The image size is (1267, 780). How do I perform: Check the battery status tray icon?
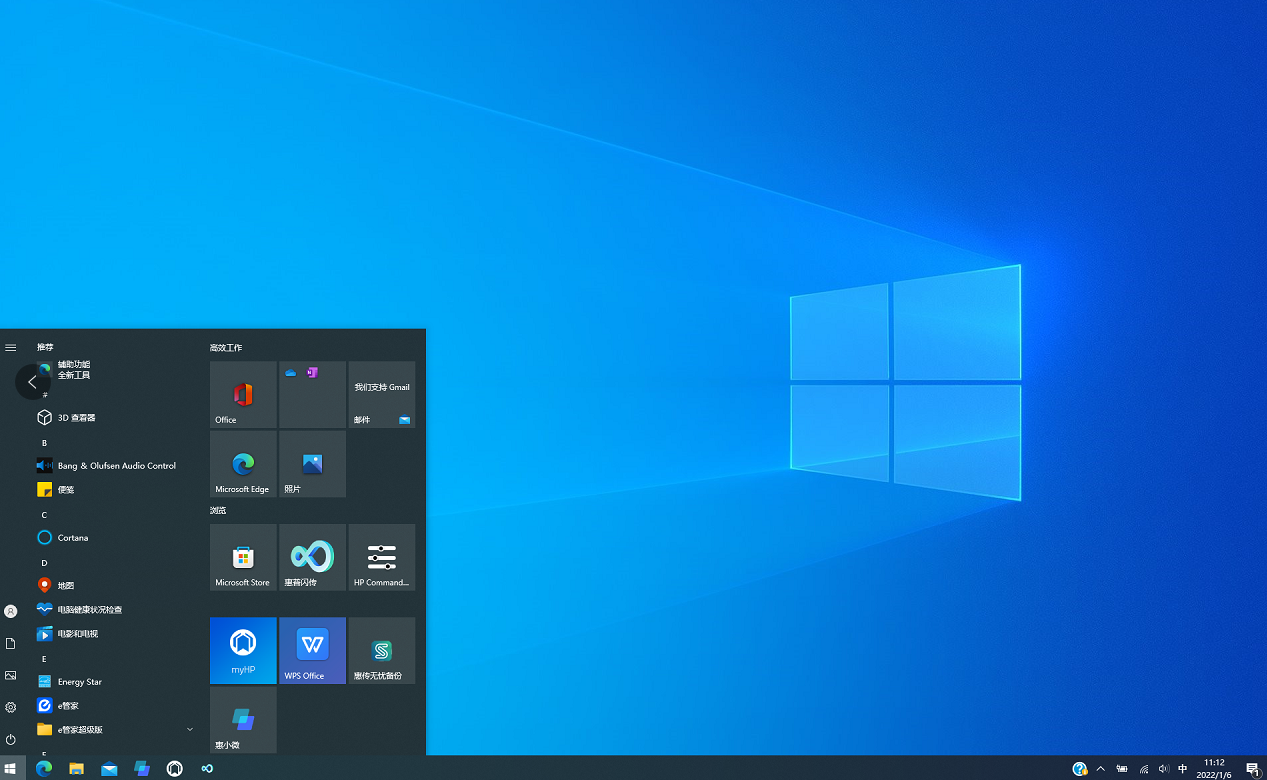[x=1122, y=769]
